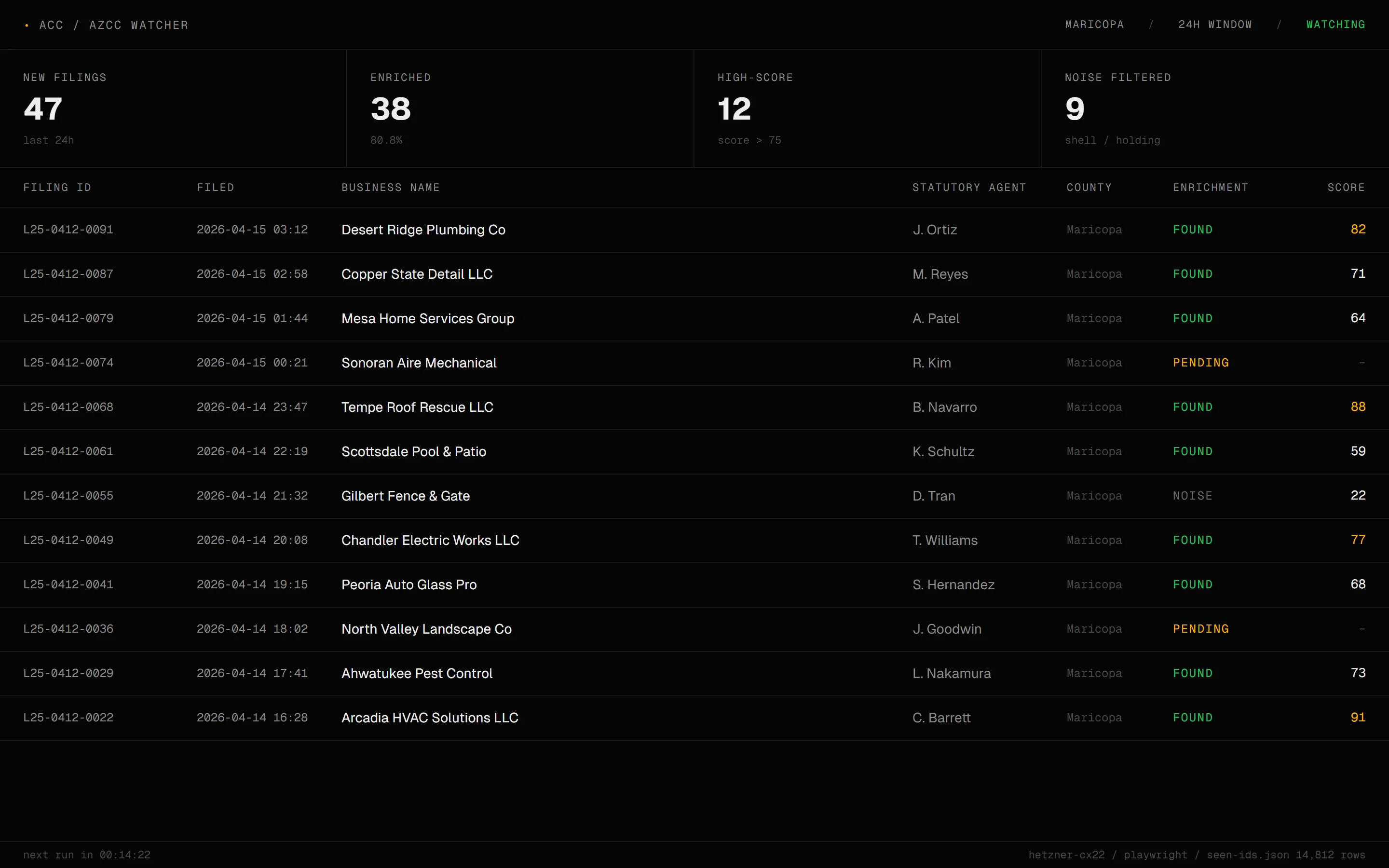Click statutory agent S. Hernandez

click(x=953, y=584)
